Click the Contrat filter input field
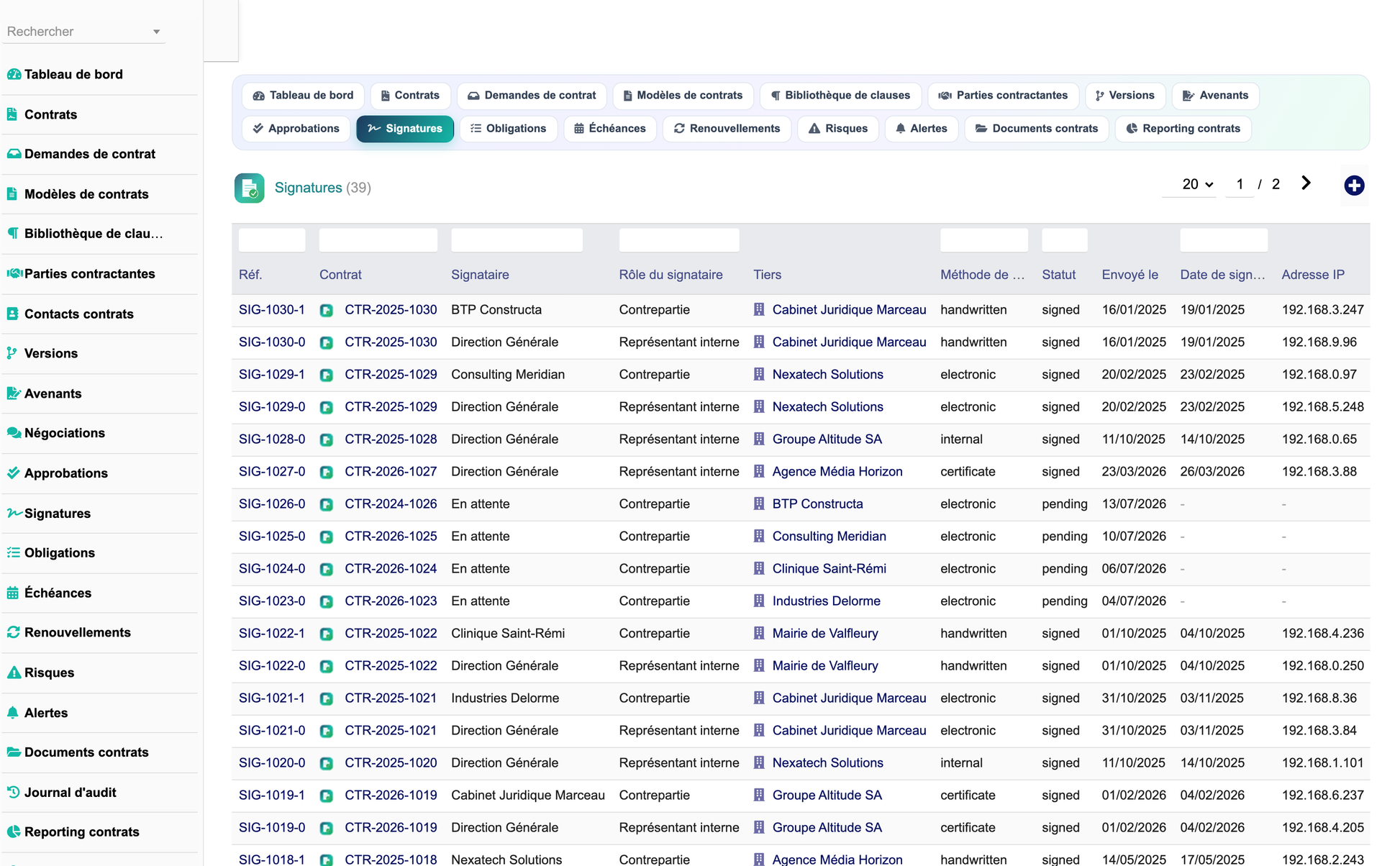1400x866 pixels. (x=378, y=240)
